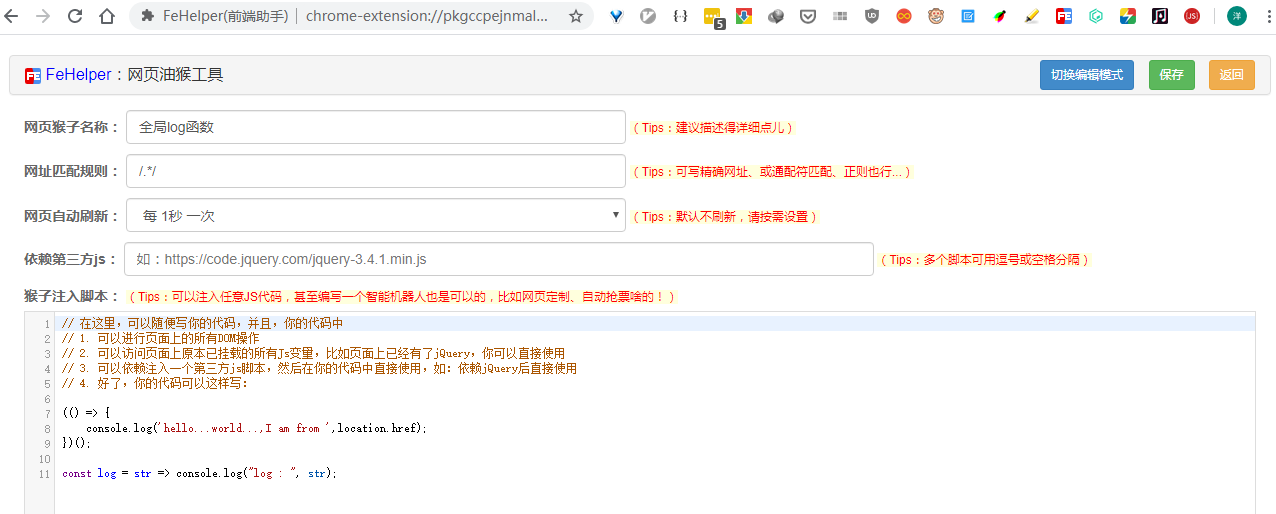Save page with the Pocket extension icon
The width and height of the screenshot is (1276, 514).
pos(808,16)
